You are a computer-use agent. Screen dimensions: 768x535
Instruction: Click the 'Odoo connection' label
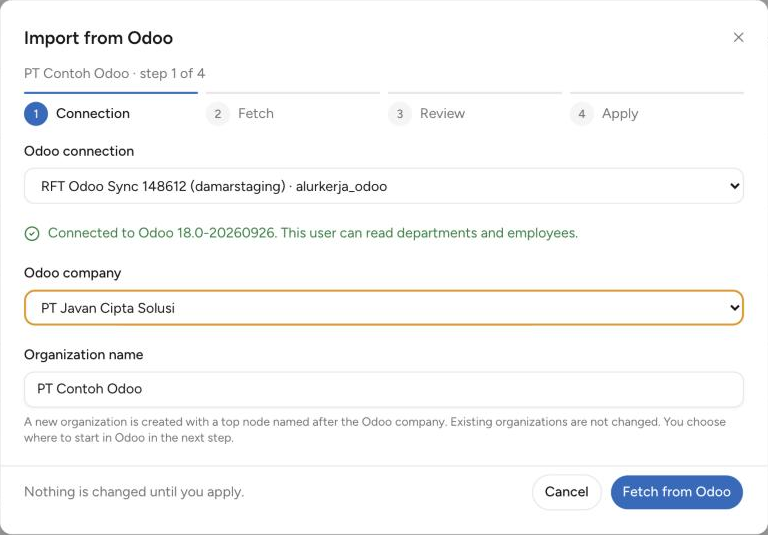coord(79,151)
